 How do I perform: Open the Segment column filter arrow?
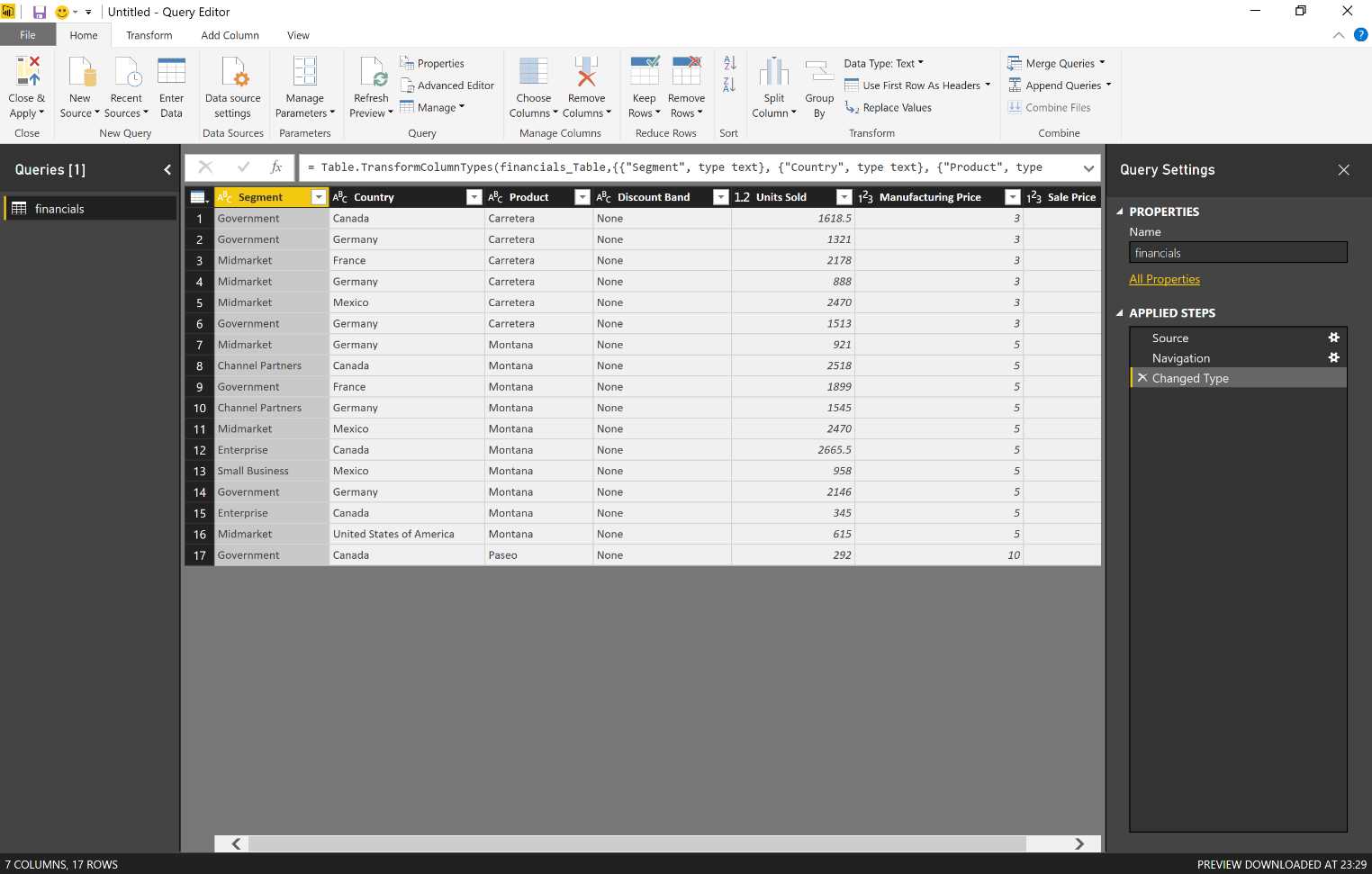(x=319, y=196)
